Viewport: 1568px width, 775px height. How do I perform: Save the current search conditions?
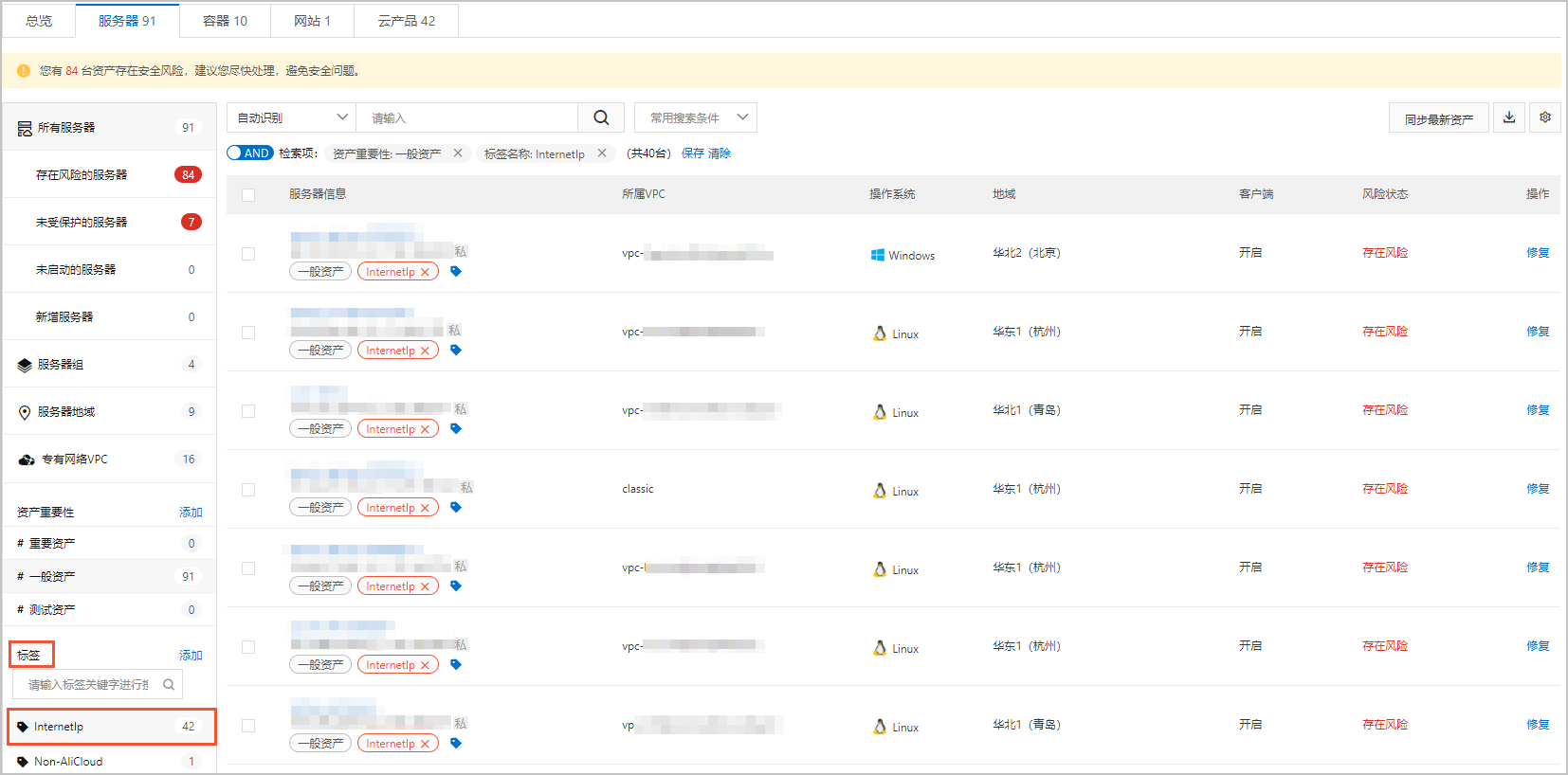click(x=693, y=153)
